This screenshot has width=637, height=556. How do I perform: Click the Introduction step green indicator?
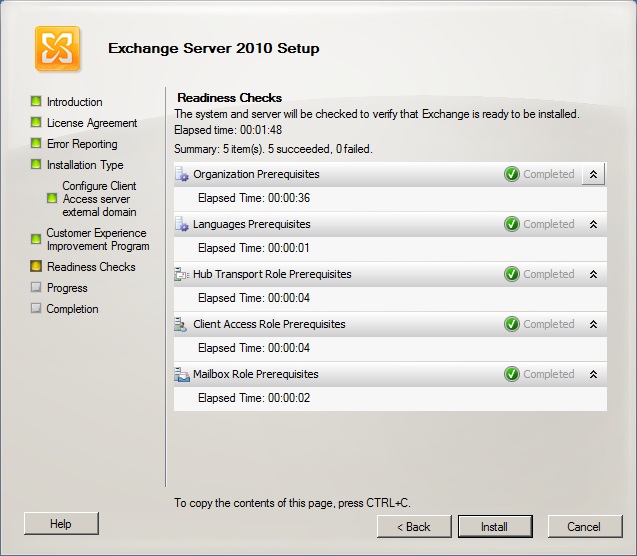coord(36,101)
